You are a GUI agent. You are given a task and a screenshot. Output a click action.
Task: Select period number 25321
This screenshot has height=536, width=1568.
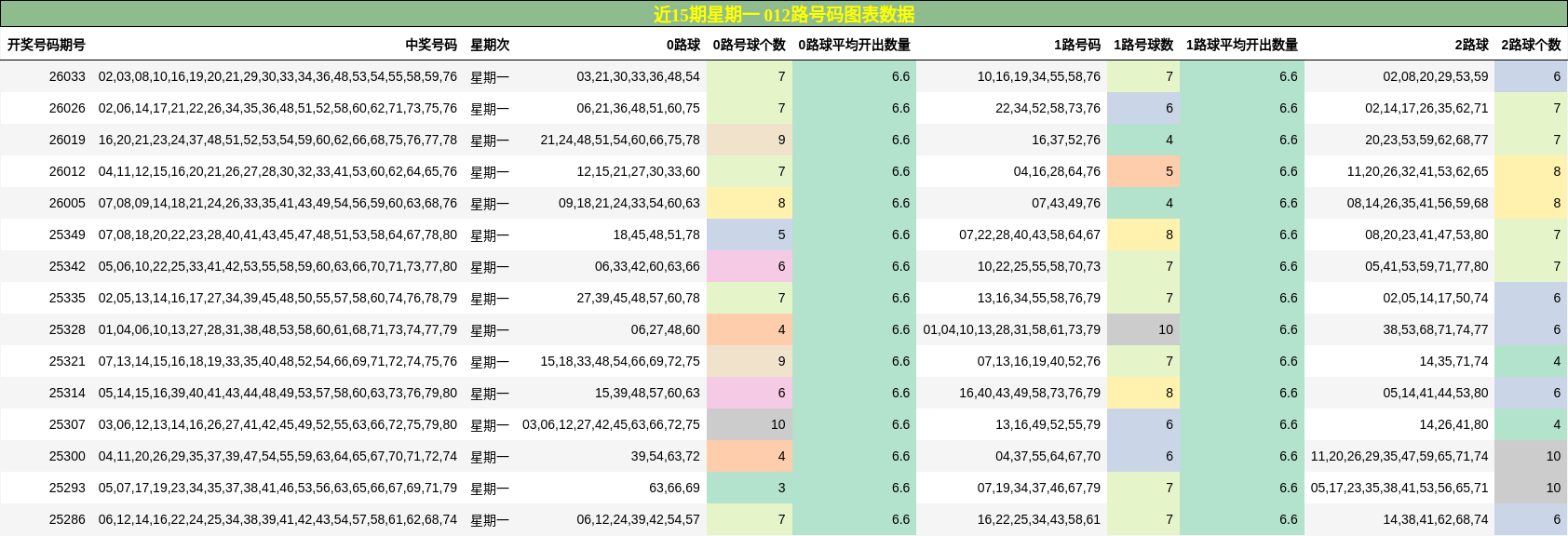(x=67, y=361)
